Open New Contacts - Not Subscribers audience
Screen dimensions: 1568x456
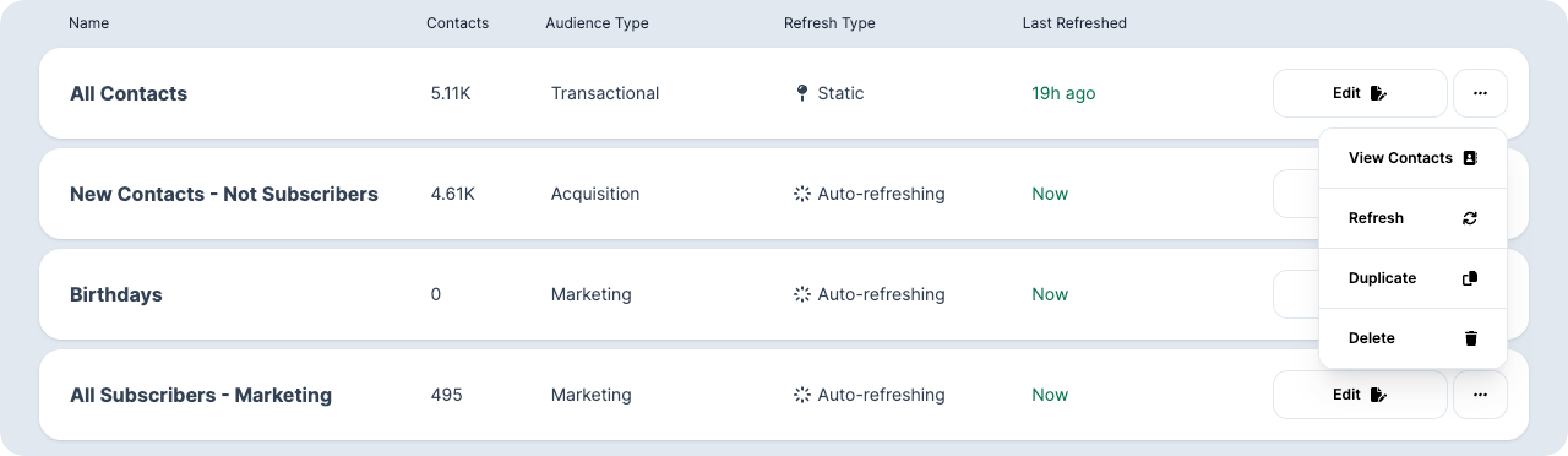(x=224, y=194)
